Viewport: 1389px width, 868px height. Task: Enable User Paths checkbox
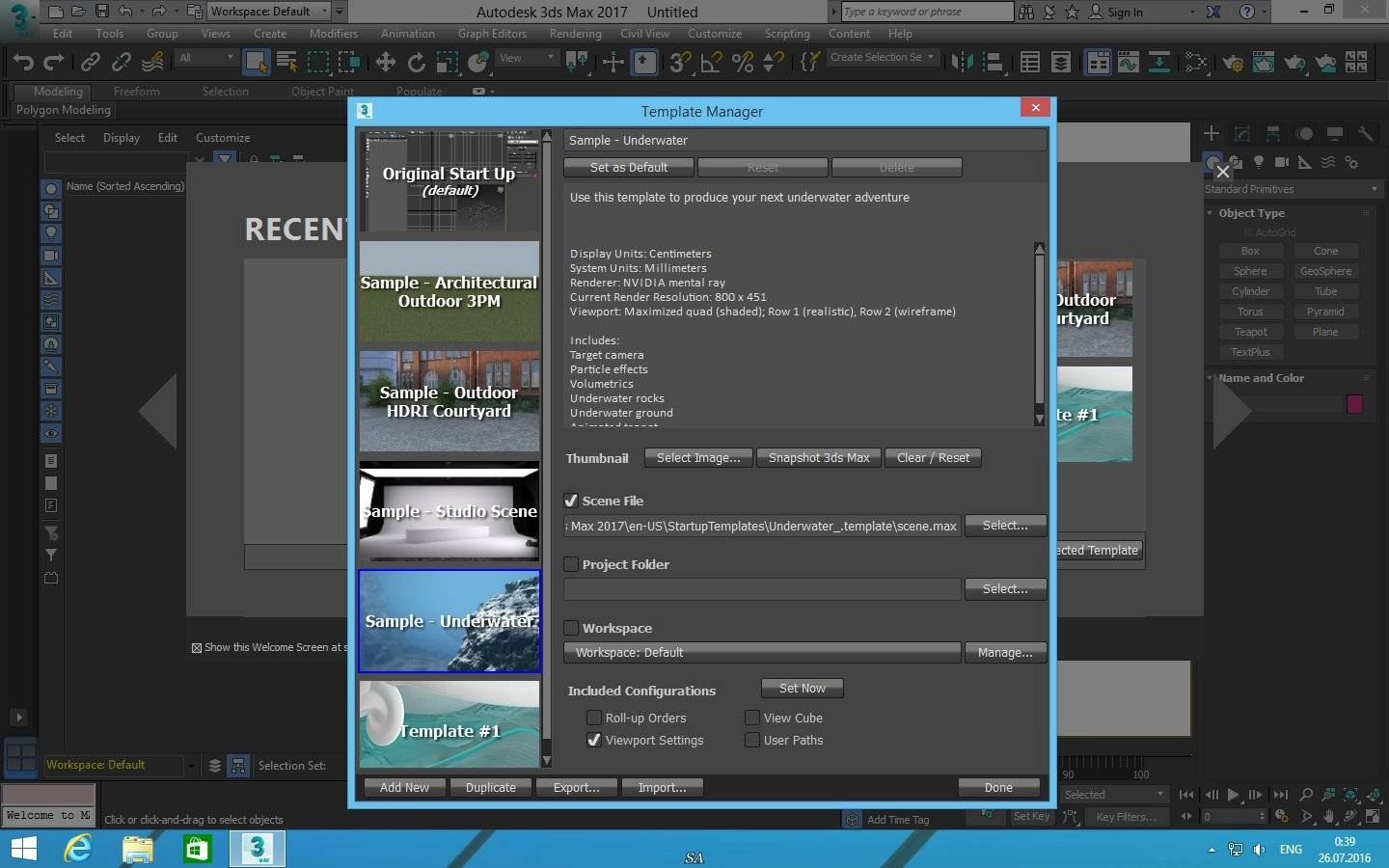(x=752, y=740)
